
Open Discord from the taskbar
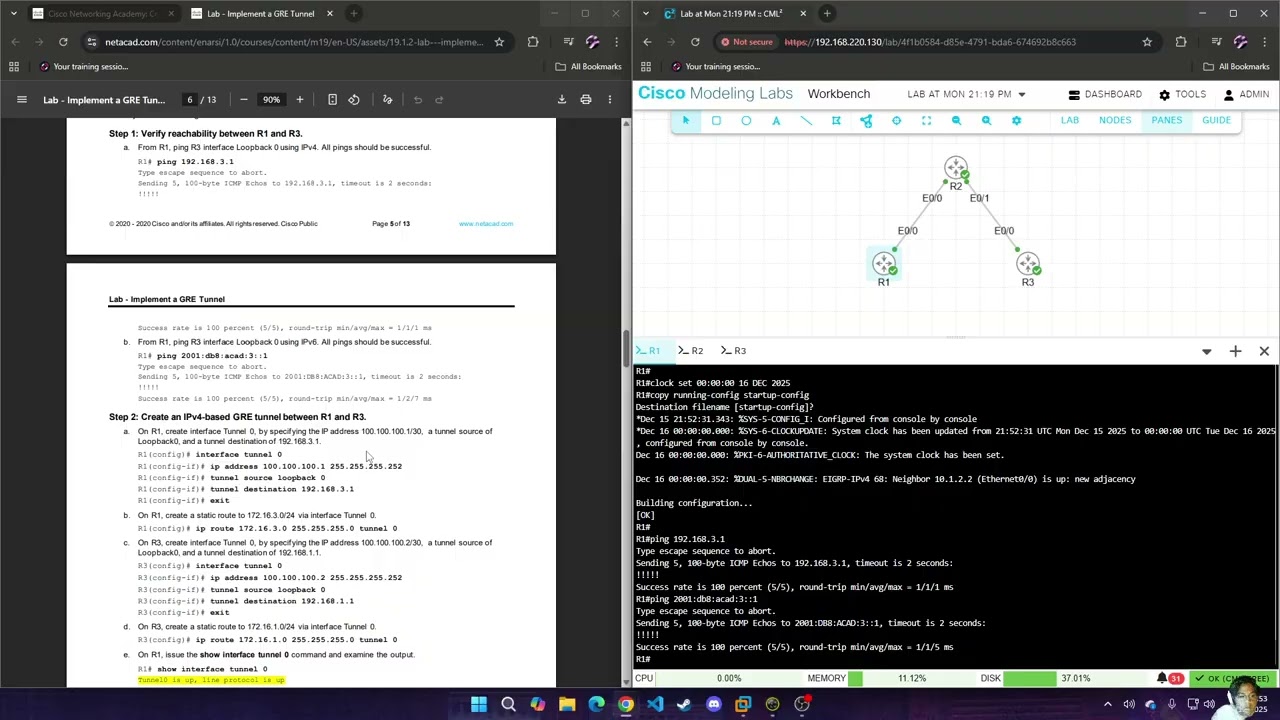[x=713, y=704]
